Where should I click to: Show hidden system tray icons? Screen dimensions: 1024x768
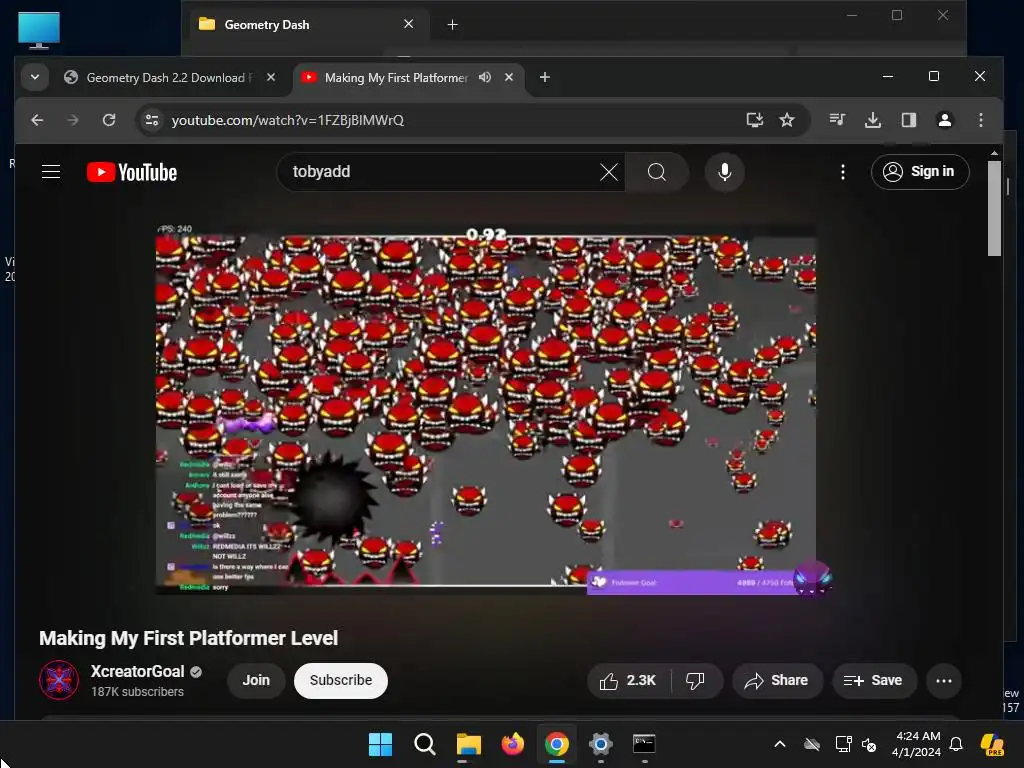click(779, 744)
